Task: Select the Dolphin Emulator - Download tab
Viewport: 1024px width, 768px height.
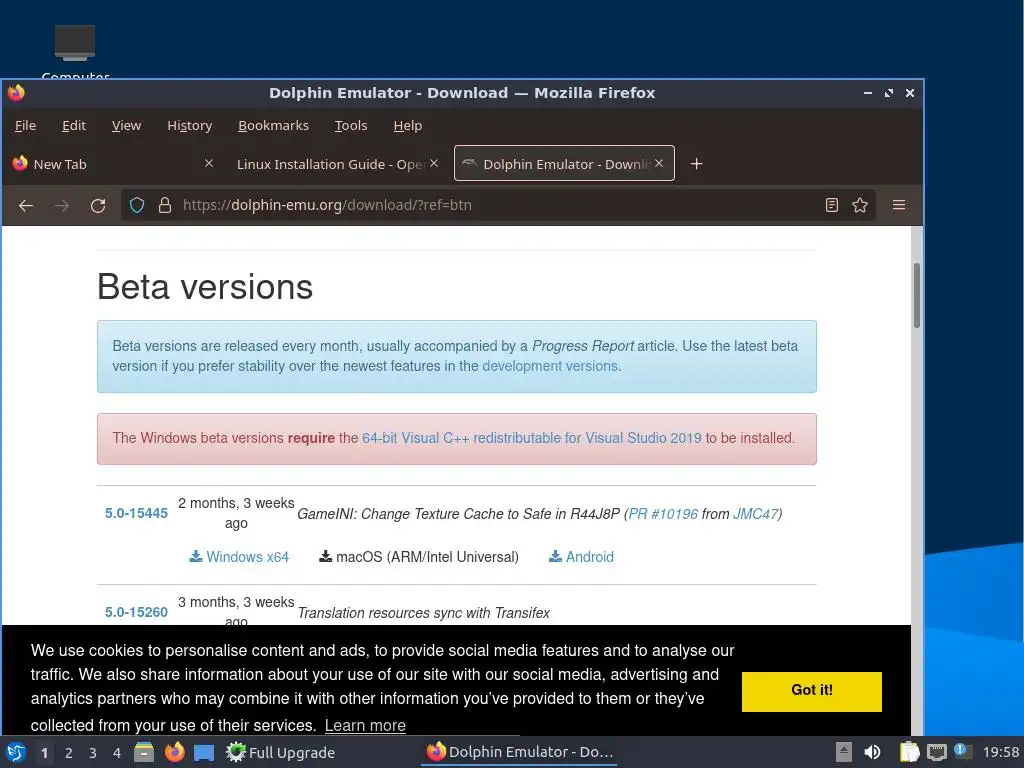Action: click(564, 163)
